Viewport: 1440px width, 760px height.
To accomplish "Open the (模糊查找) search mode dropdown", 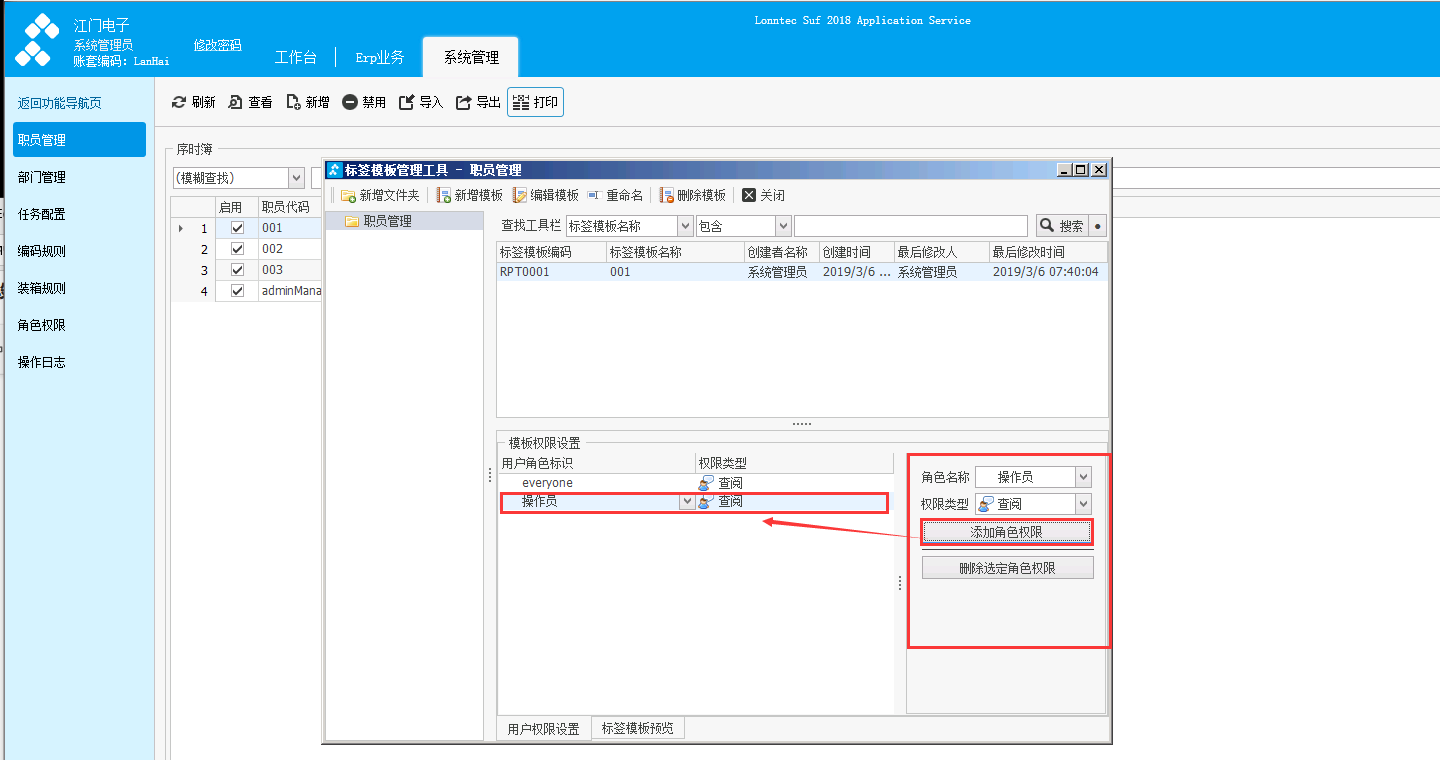I will click(x=296, y=178).
